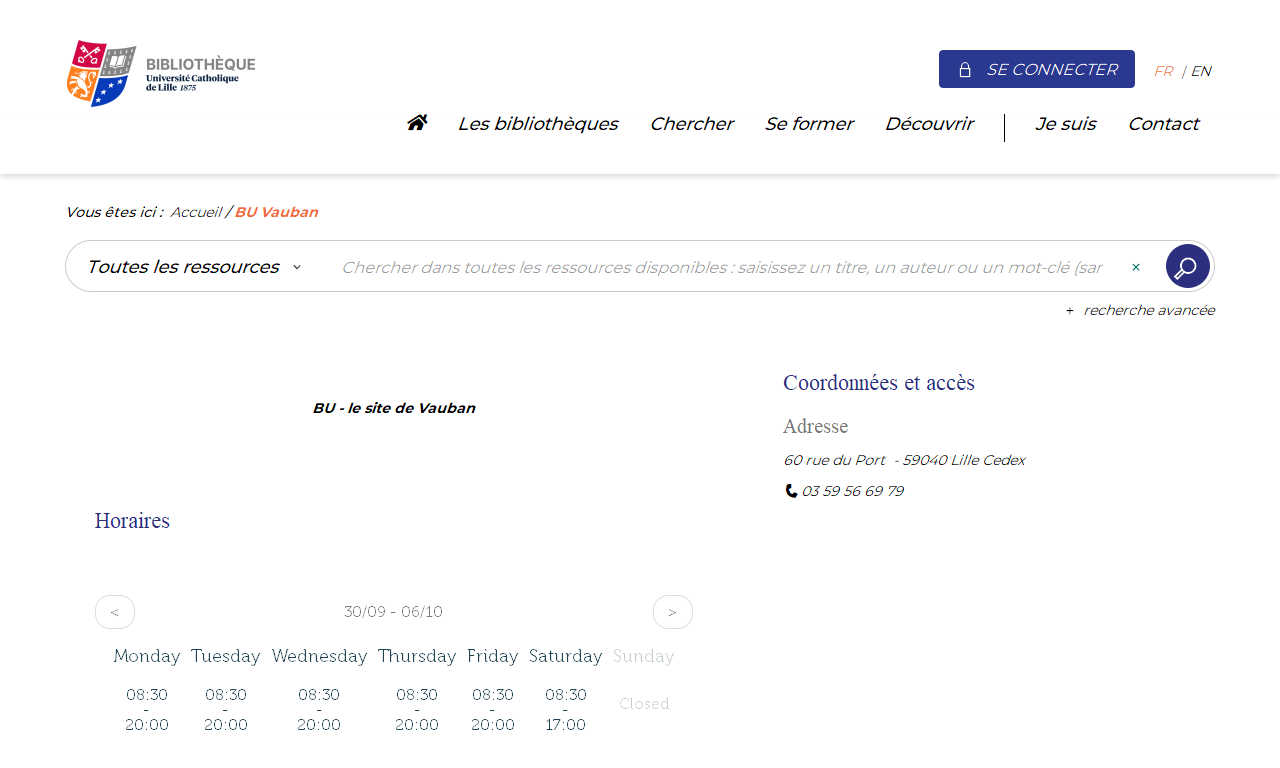Go to the home page icon

pos(417,123)
